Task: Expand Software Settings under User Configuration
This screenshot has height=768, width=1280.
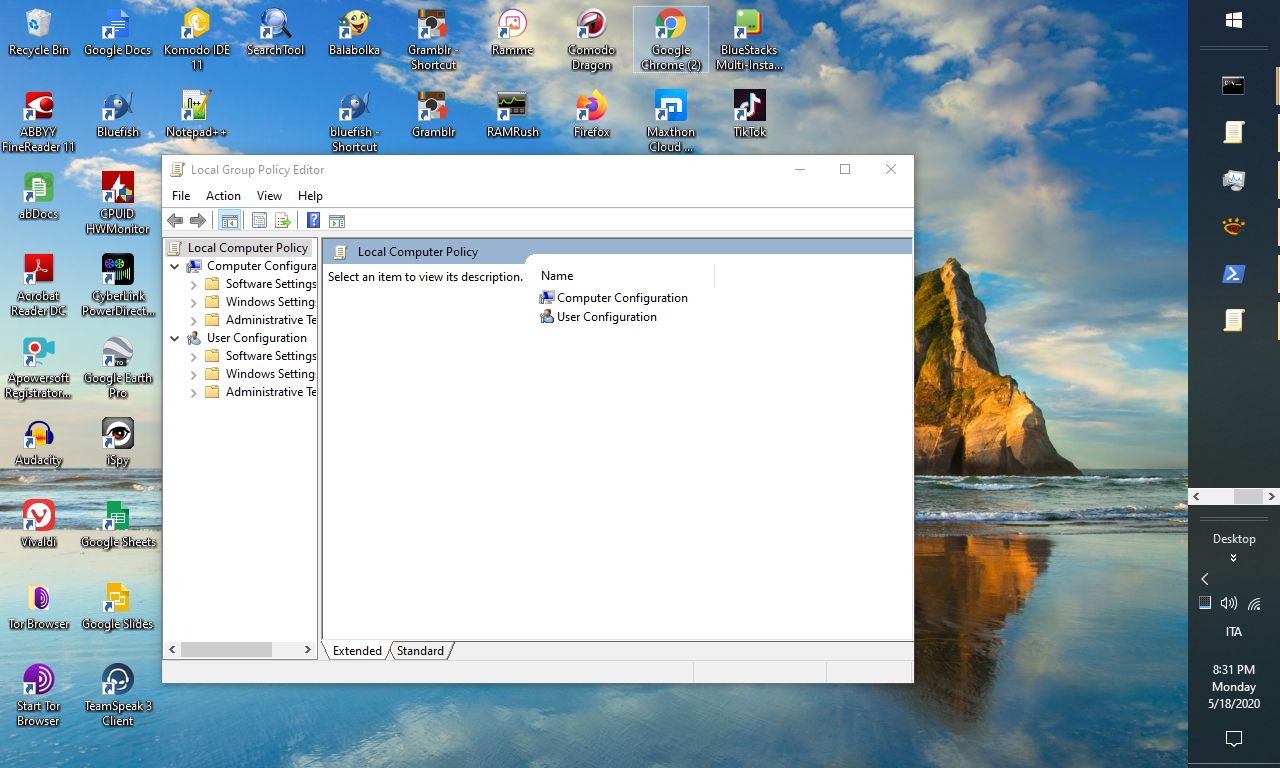Action: pos(194,356)
